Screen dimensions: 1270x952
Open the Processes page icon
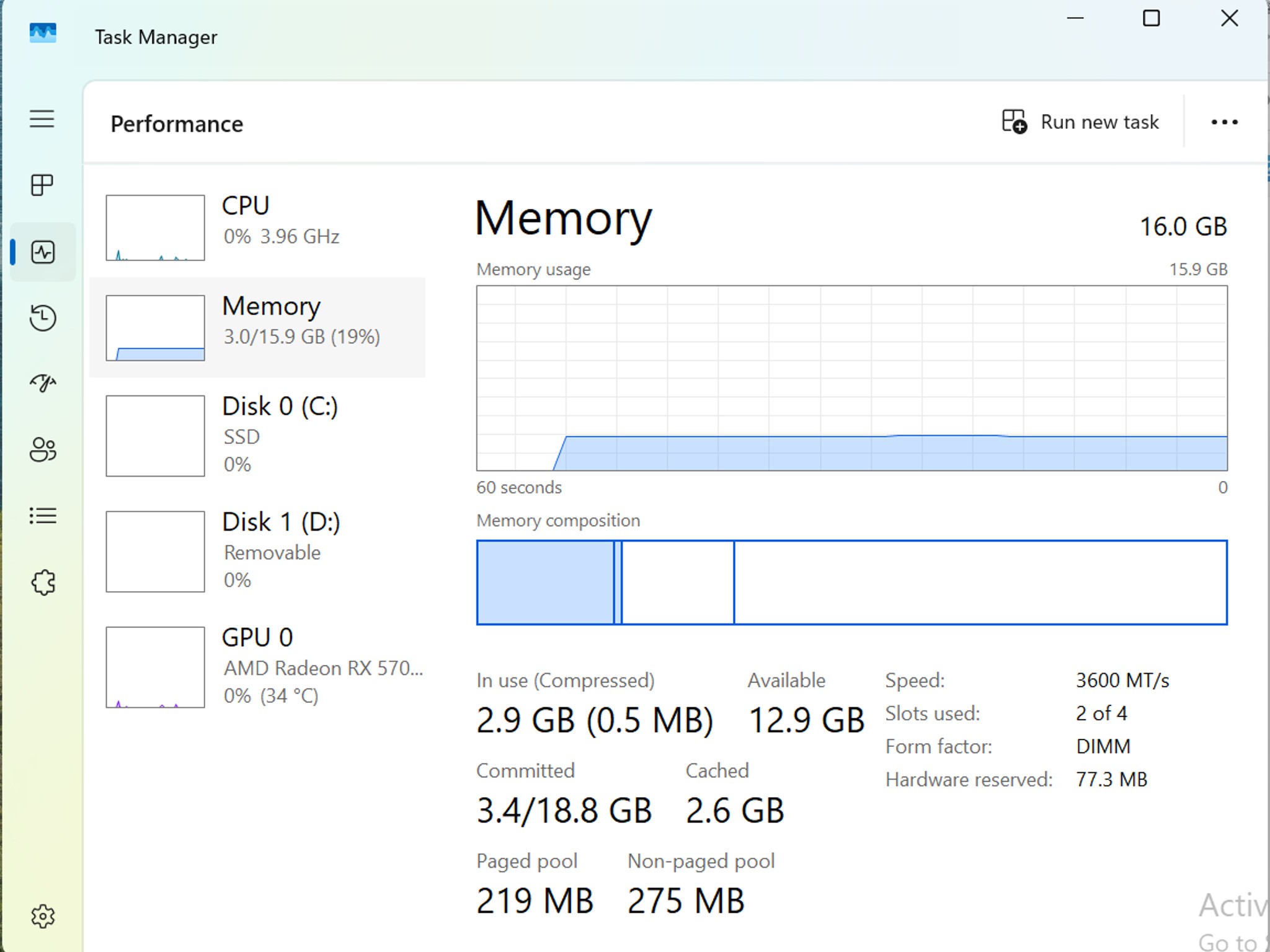point(42,185)
